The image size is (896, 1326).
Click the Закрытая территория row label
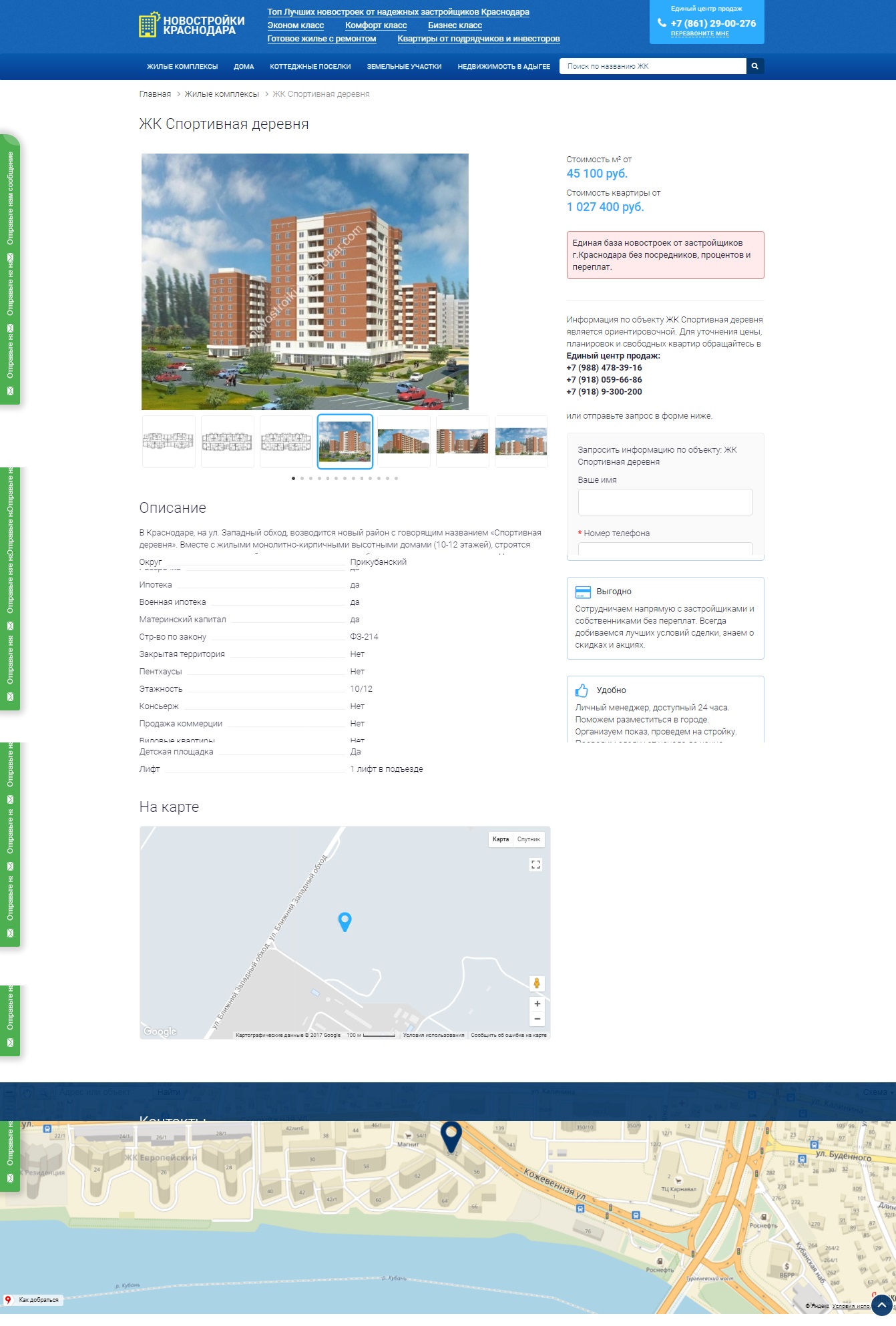pyautogui.click(x=182, y=654)
